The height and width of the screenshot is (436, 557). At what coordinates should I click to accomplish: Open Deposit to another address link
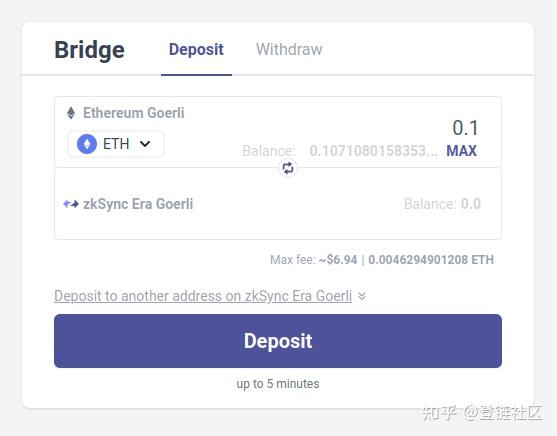pos(203,296)
